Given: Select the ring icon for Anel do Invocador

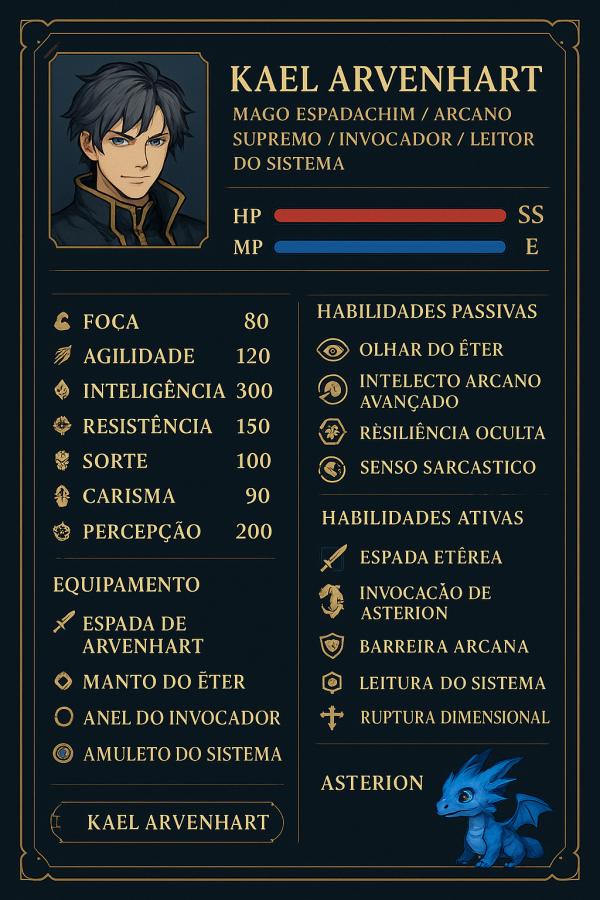Looking at the screenshot, I should click(64, 718).
